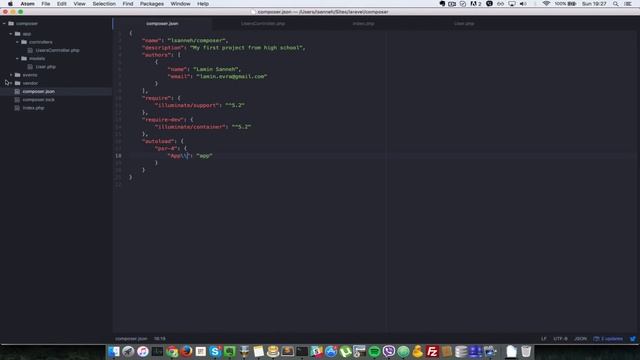
Task: Click the UTF-8 encoding selector
Action: (560, 339)
